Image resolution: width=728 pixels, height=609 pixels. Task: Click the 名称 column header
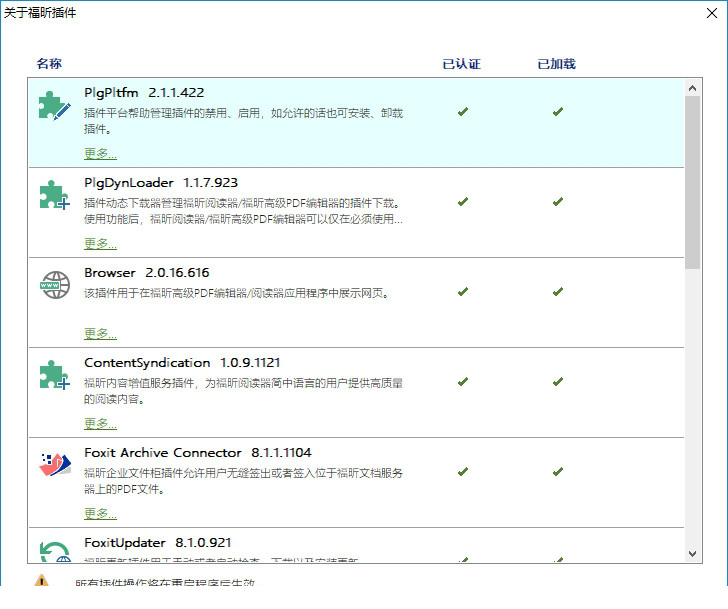pyautogui.click(x=49, y=64)
